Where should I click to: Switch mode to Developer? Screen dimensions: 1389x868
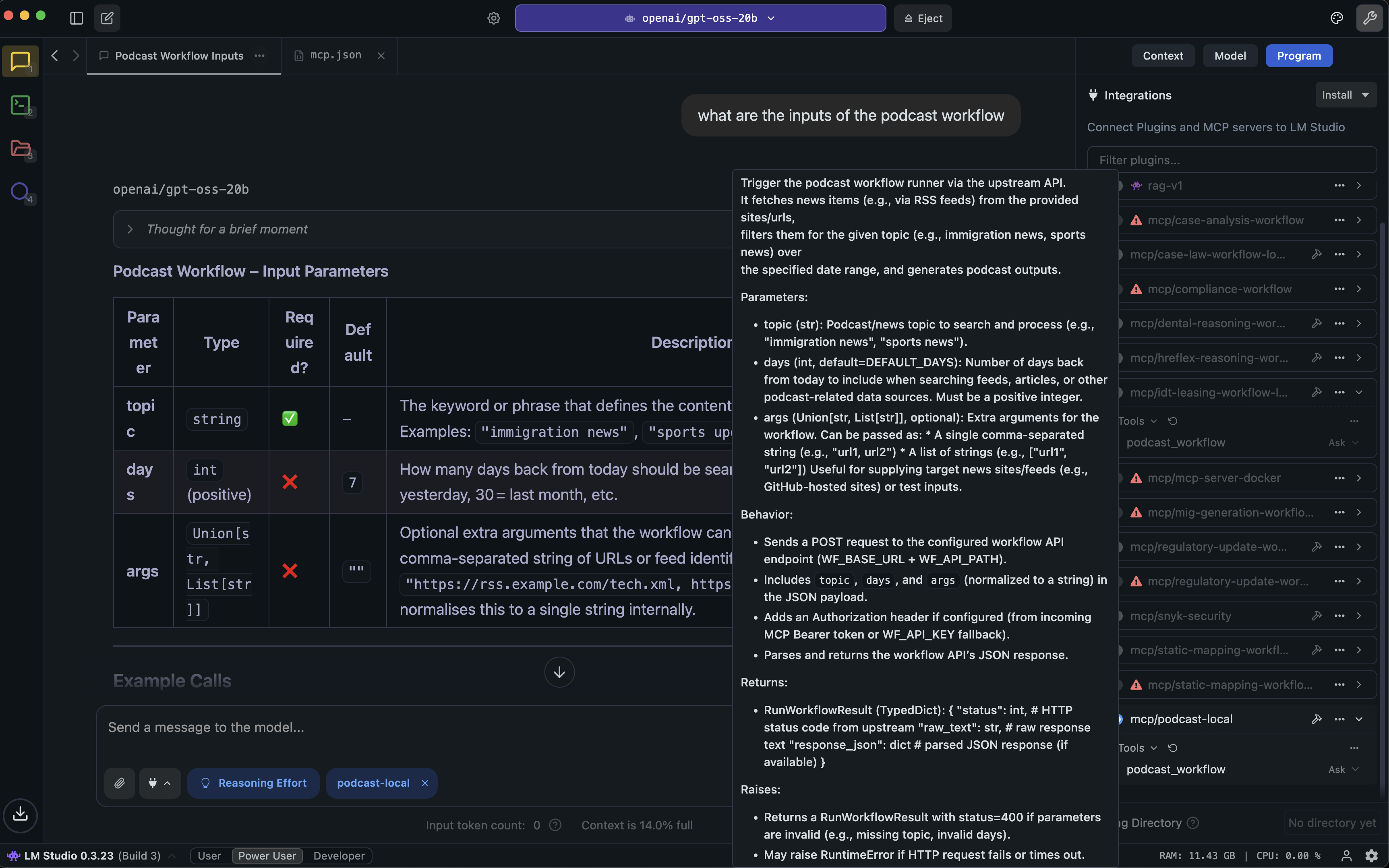click(x=339, y=856)
